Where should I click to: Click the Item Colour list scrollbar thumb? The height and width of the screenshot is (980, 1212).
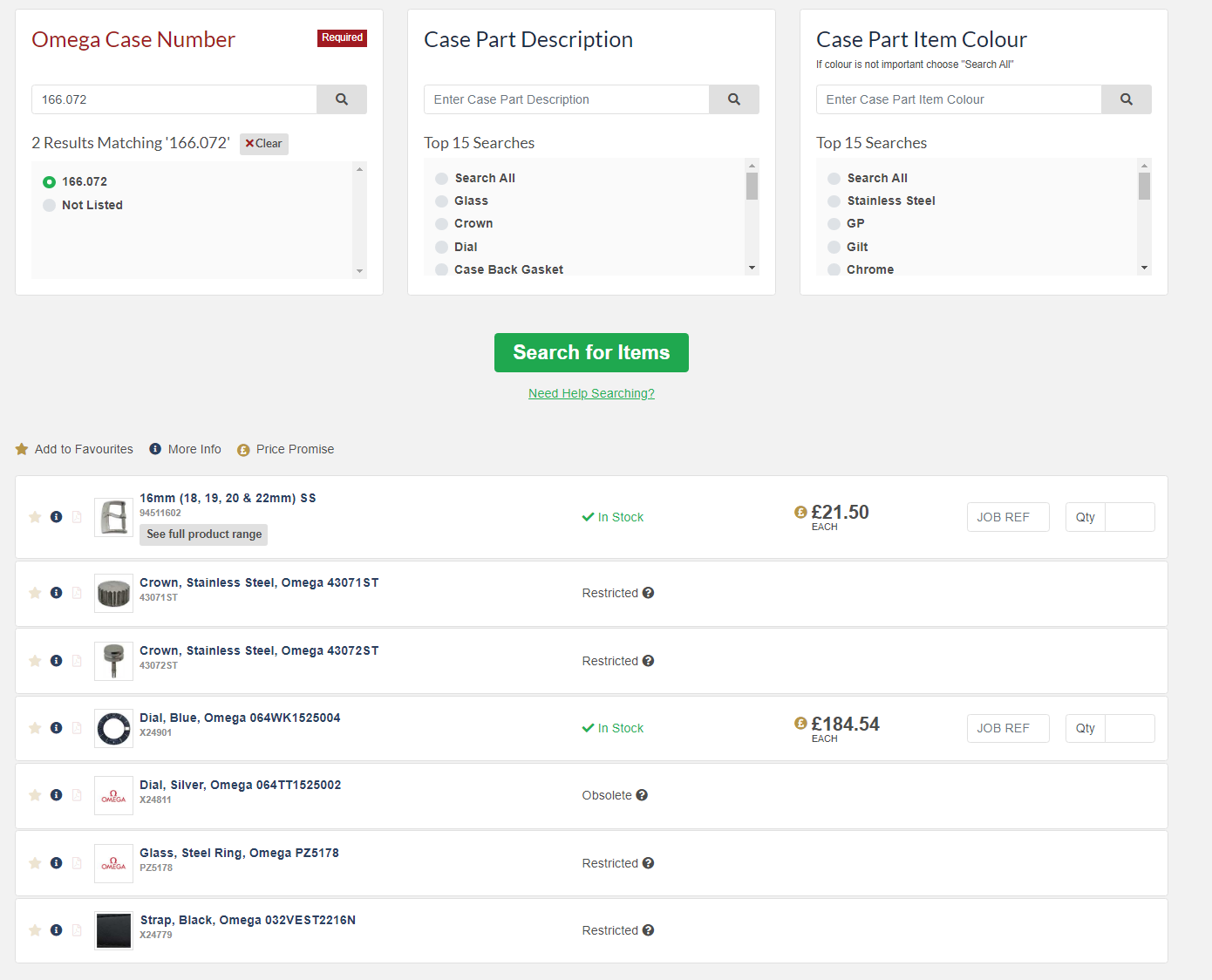point(1144,186)
